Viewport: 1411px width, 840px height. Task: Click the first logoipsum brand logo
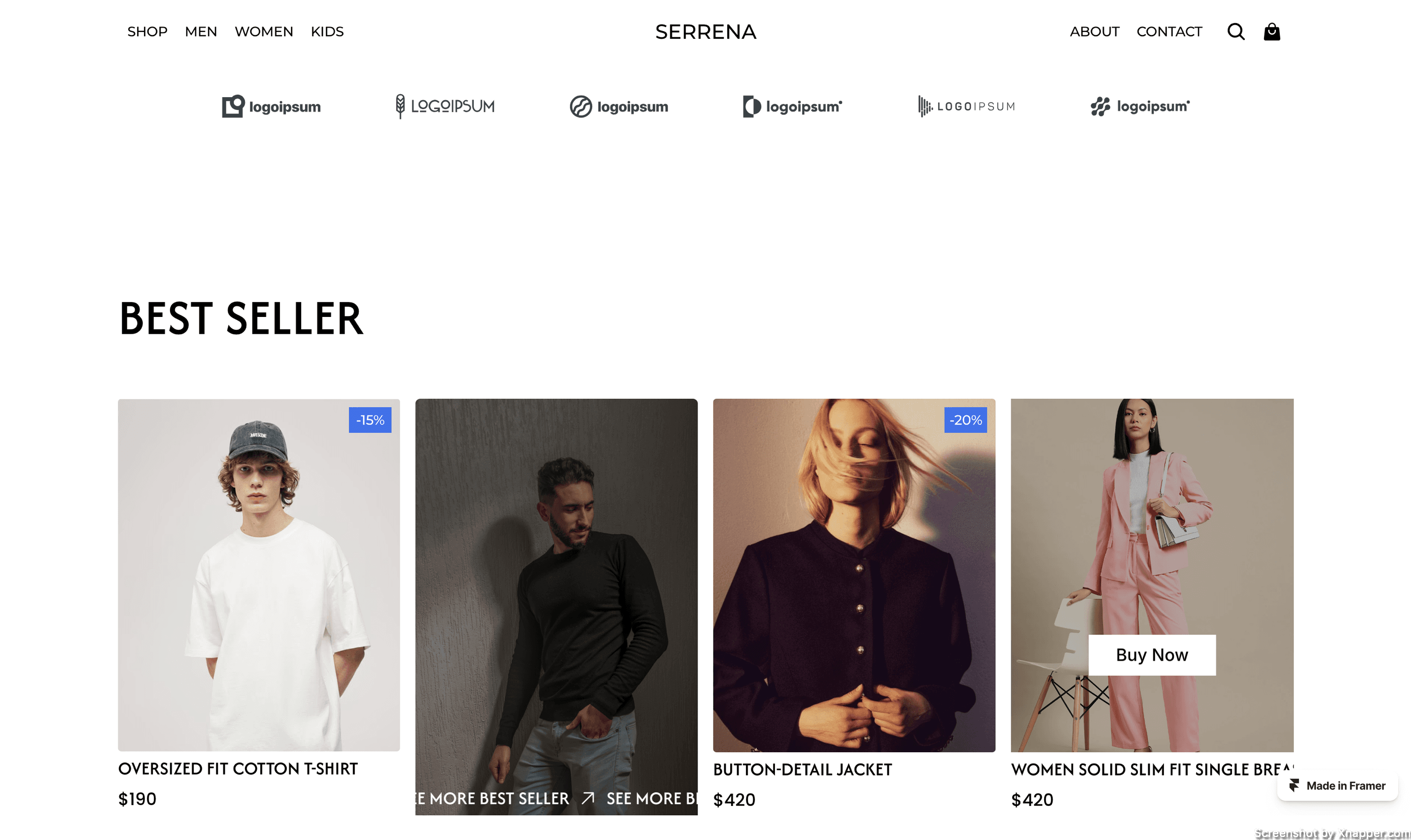click(271, 106)
